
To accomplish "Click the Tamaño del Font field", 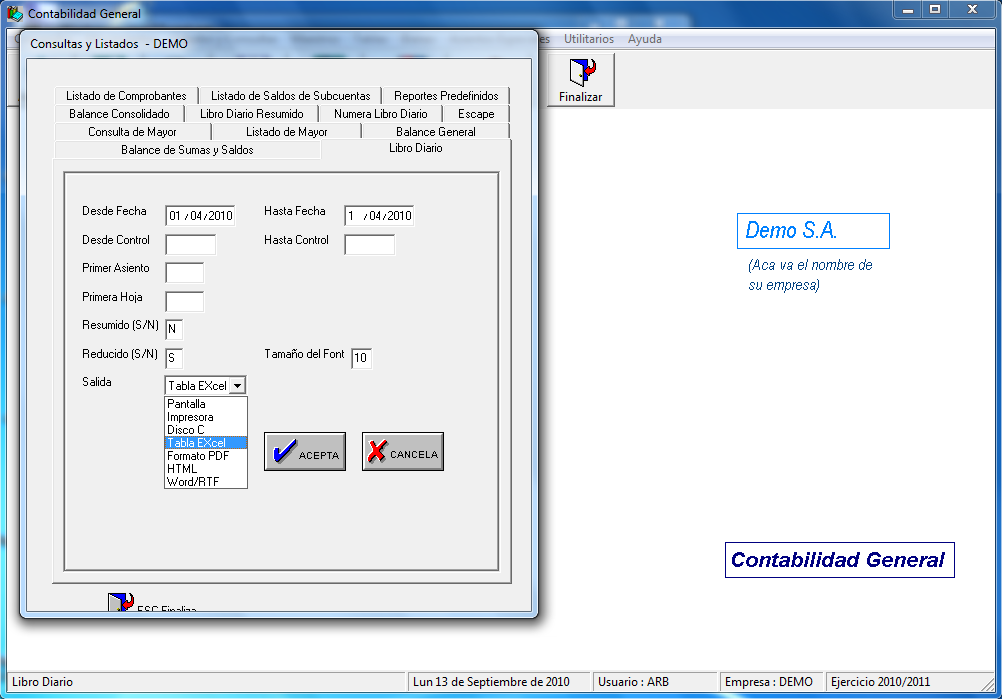I will coord(361,358).
